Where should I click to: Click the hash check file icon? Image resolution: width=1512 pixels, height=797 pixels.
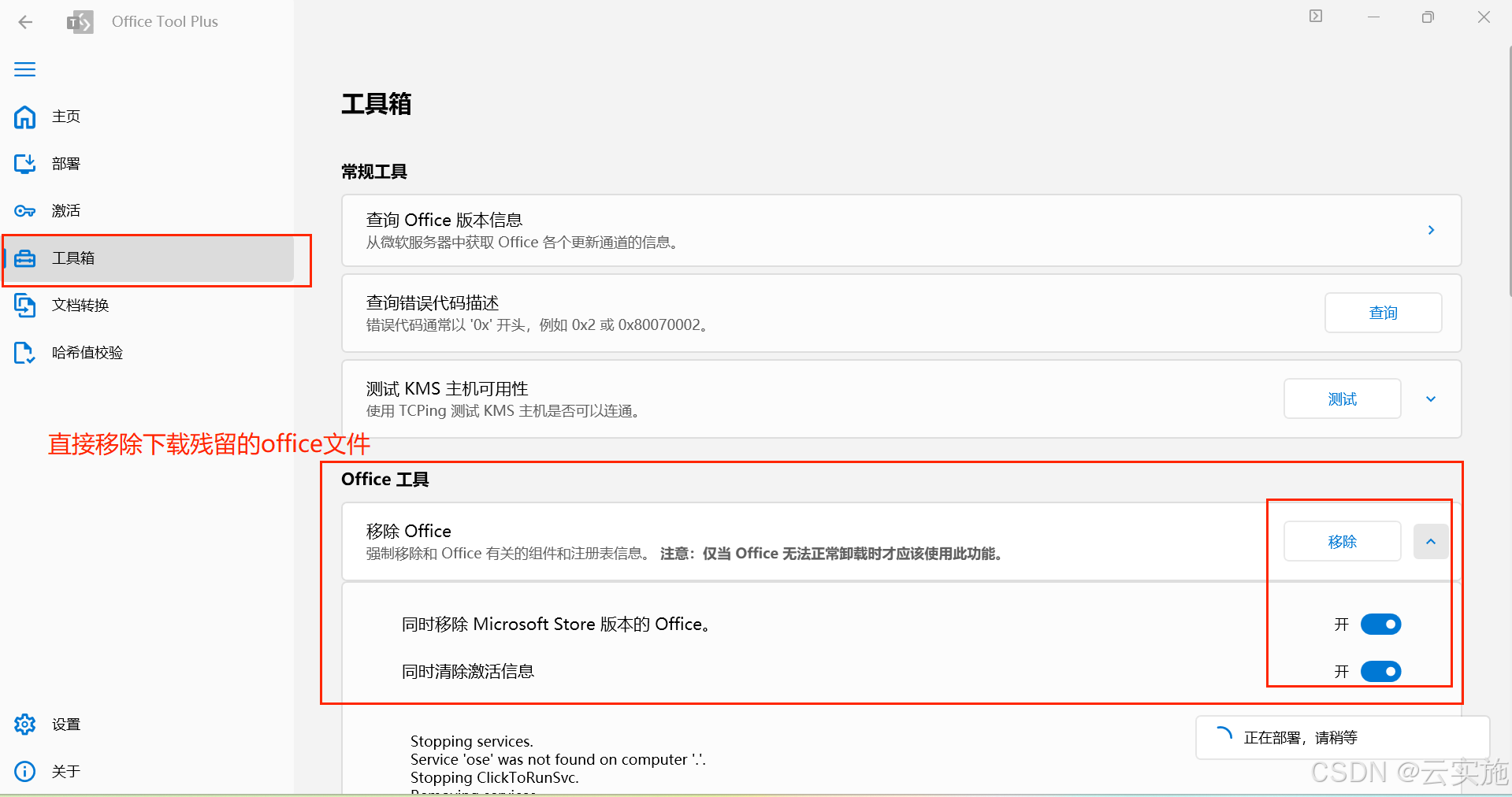[x=25, y=353]
